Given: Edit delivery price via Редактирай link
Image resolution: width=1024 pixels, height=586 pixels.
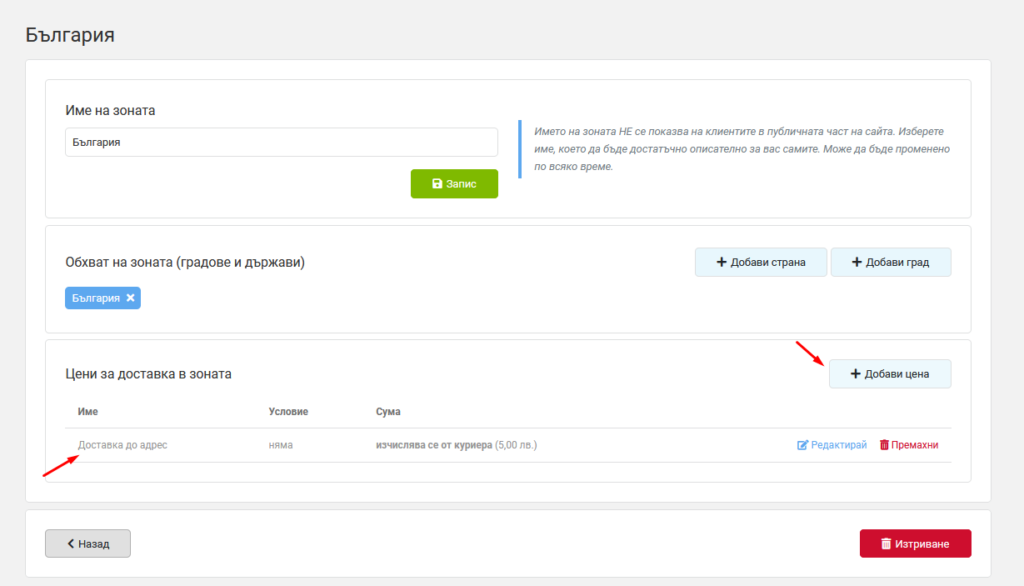Looking at the screenshot, I should (832, 445).
